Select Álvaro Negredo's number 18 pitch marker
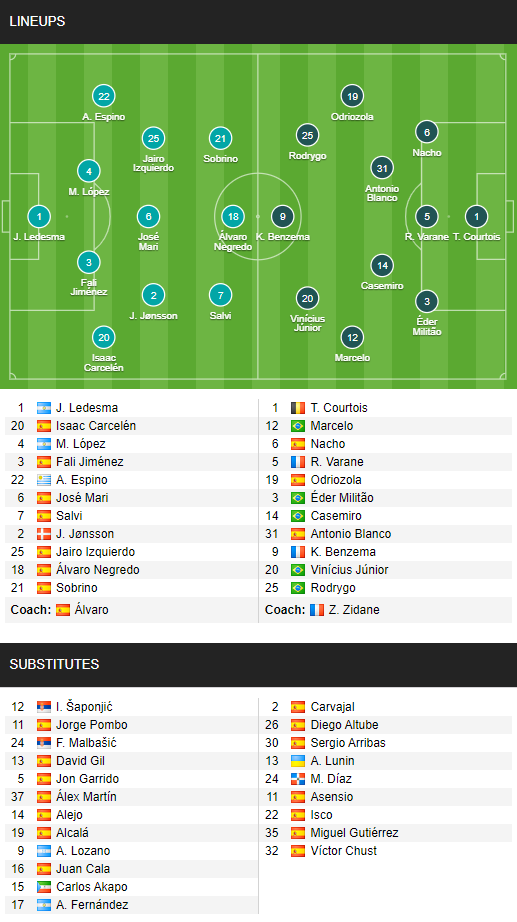 pyautogui.click(x=233, y=216)
